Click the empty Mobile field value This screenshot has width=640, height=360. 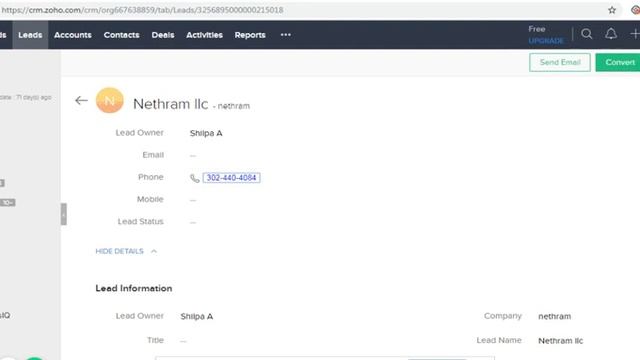tap(193, 200)
